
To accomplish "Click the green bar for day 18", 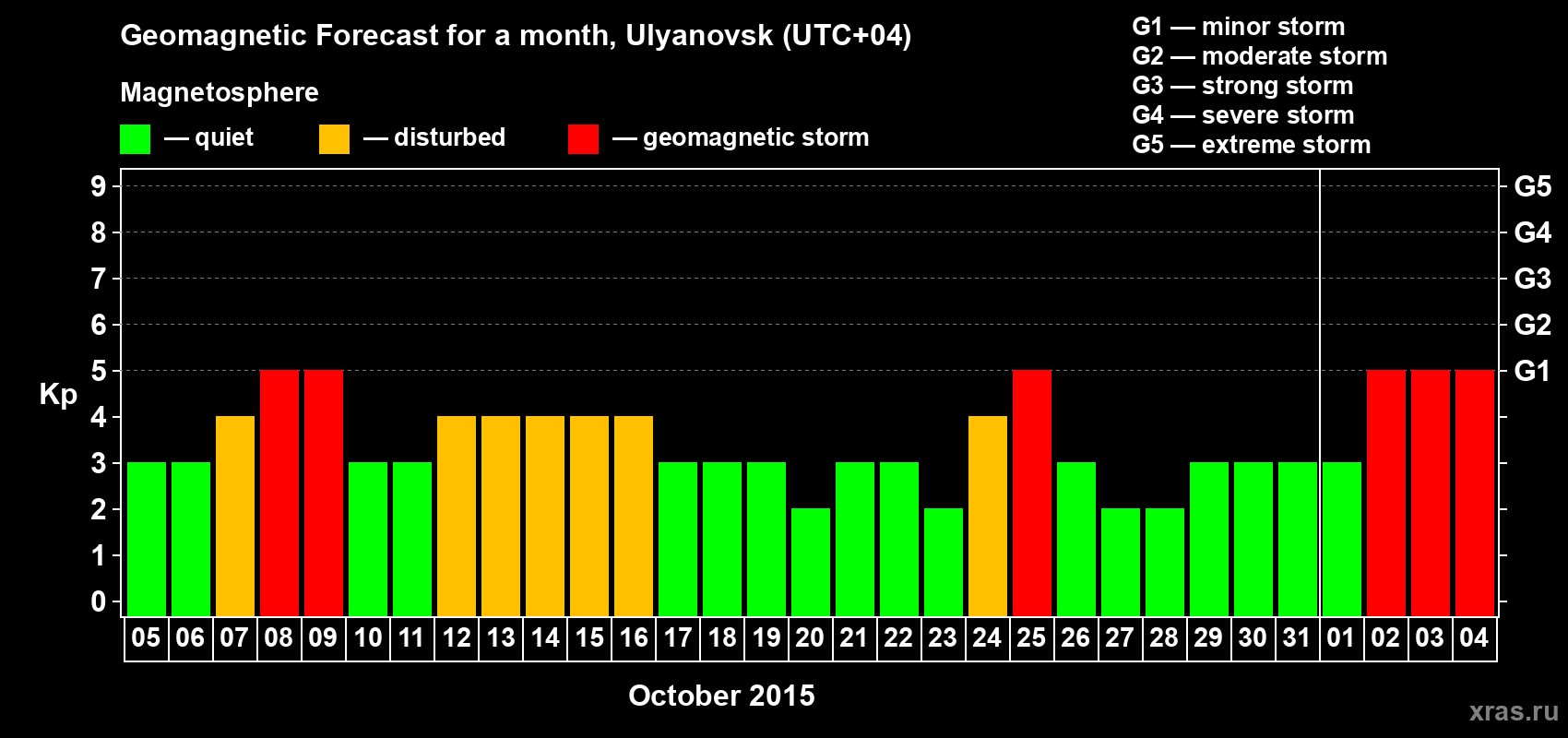I will tap(722, 539).
